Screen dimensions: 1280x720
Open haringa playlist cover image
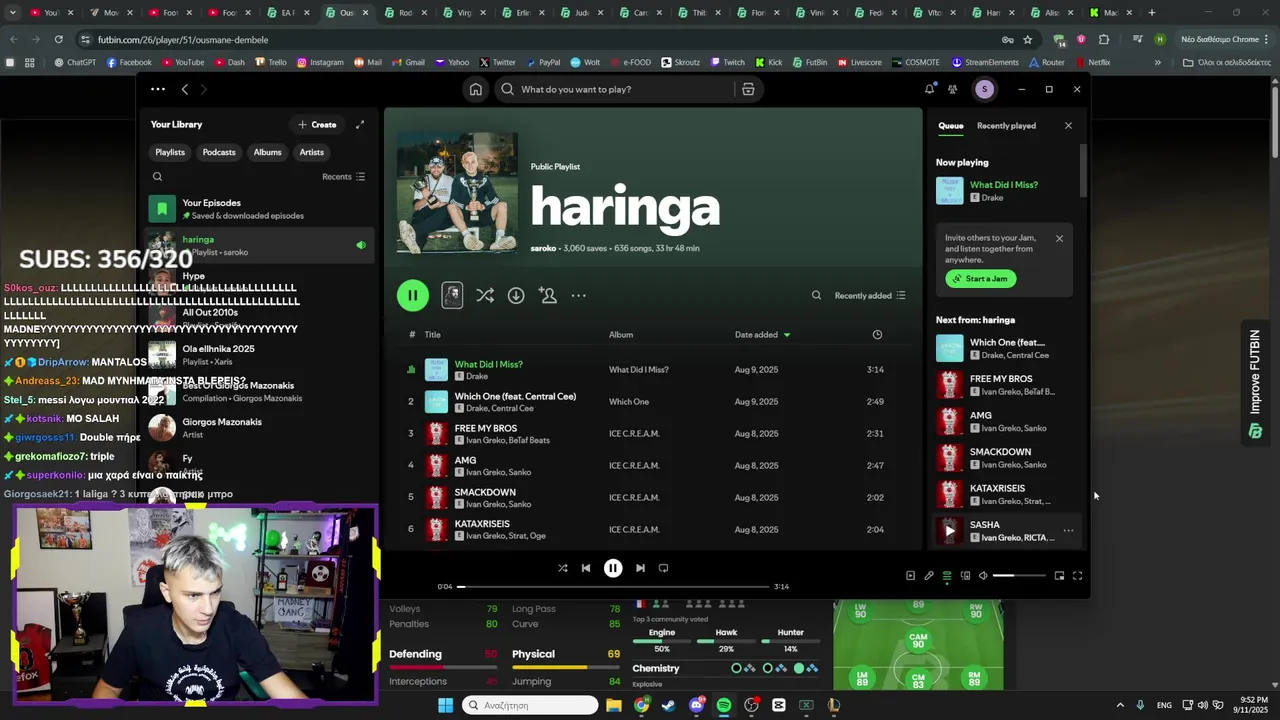tap(457, 193)
